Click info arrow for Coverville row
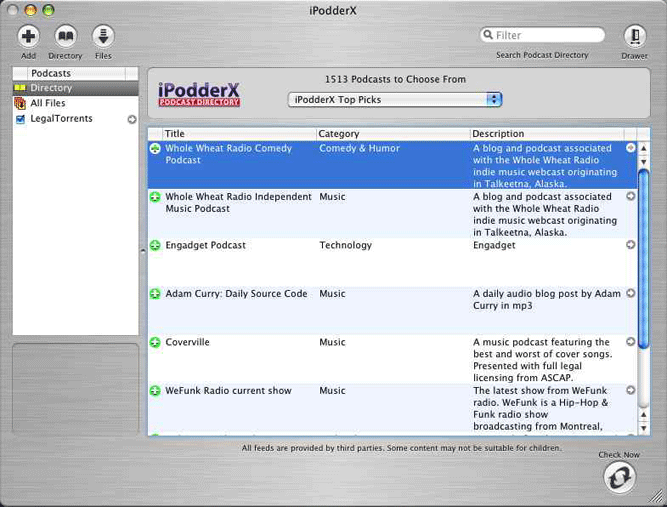The width and height of the screenshot is (667, 507). [x=631, y=342]
